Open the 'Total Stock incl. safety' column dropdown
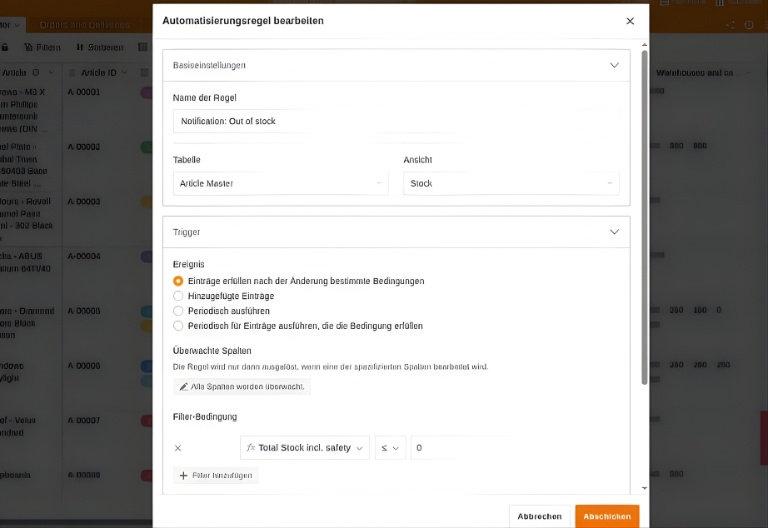Screen dimensions: 768x528 305,448
